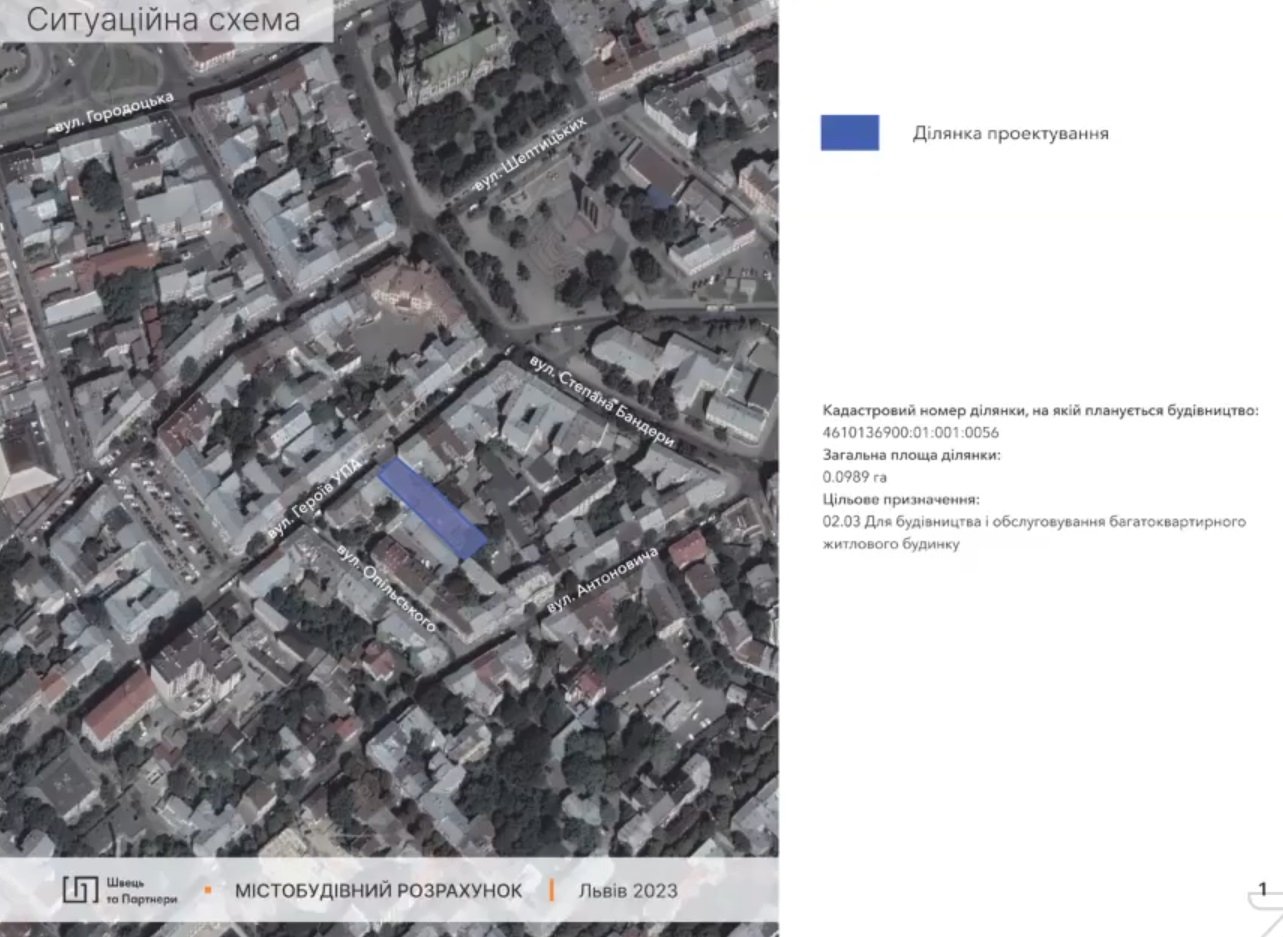Click the Ділянка проектування legend label
Screen dimensions: 1283x937
[x=1010, y=133]
